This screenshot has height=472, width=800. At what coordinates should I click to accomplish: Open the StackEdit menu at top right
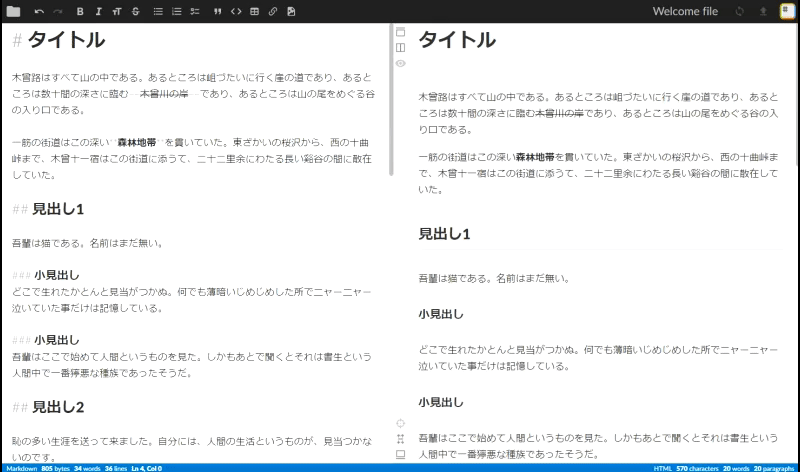point(787,11)
